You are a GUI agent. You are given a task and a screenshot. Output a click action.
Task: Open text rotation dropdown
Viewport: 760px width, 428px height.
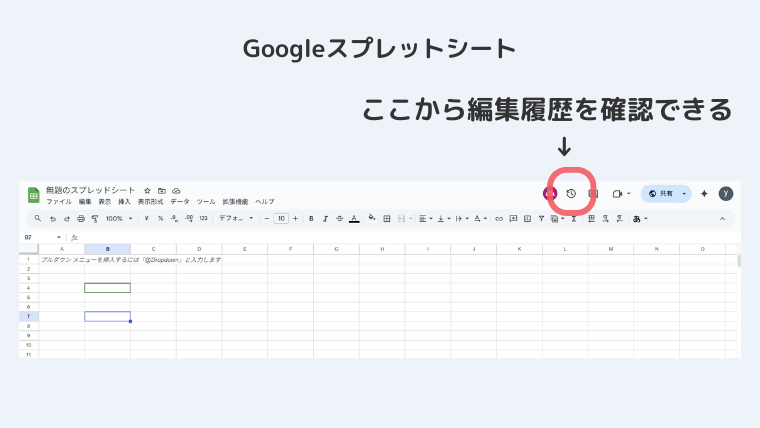click(480, 219)
